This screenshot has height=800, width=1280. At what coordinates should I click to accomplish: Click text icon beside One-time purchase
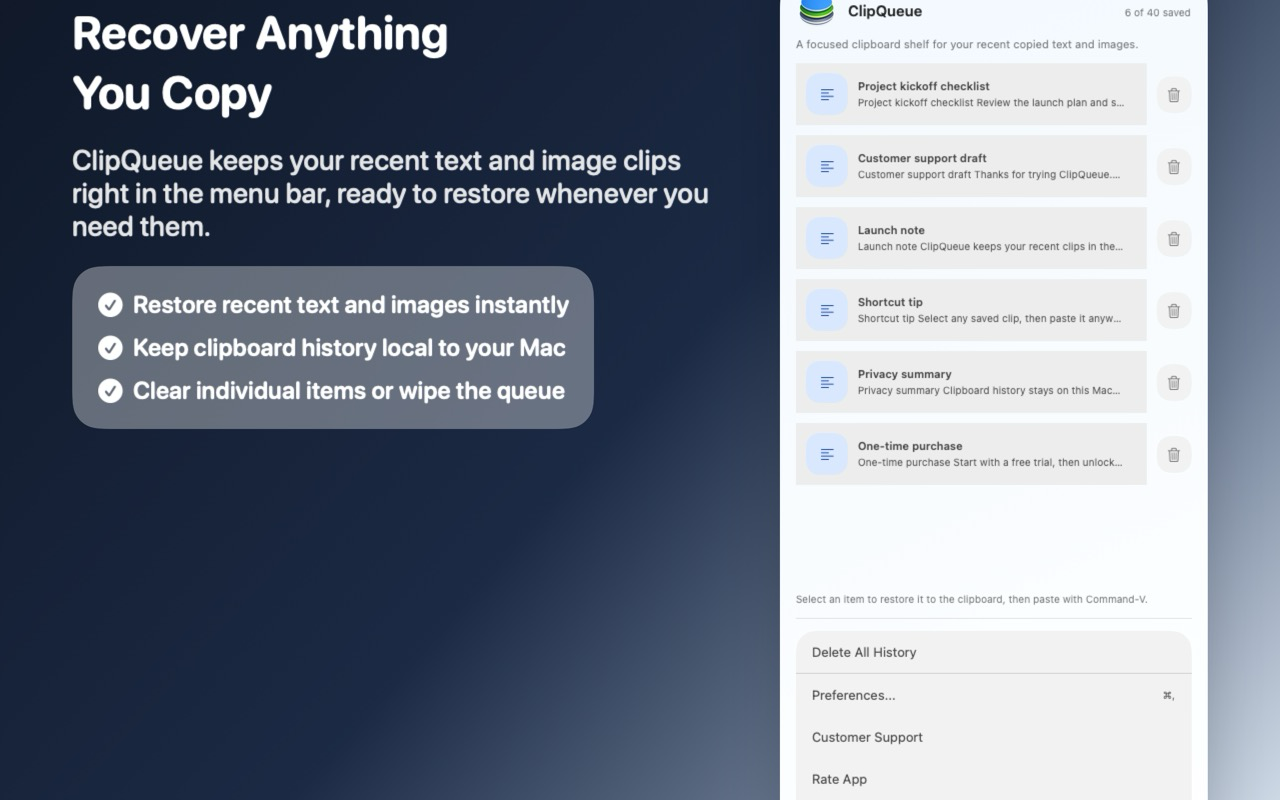(x=827, y=455)
